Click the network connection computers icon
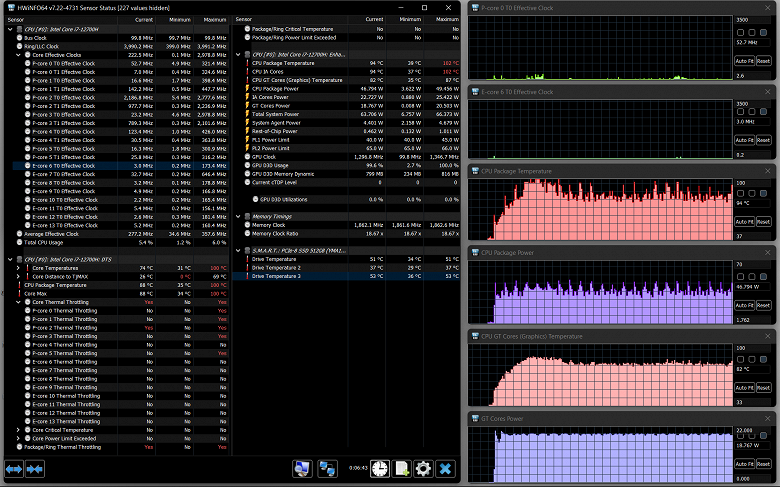 (x=326, y=468)
